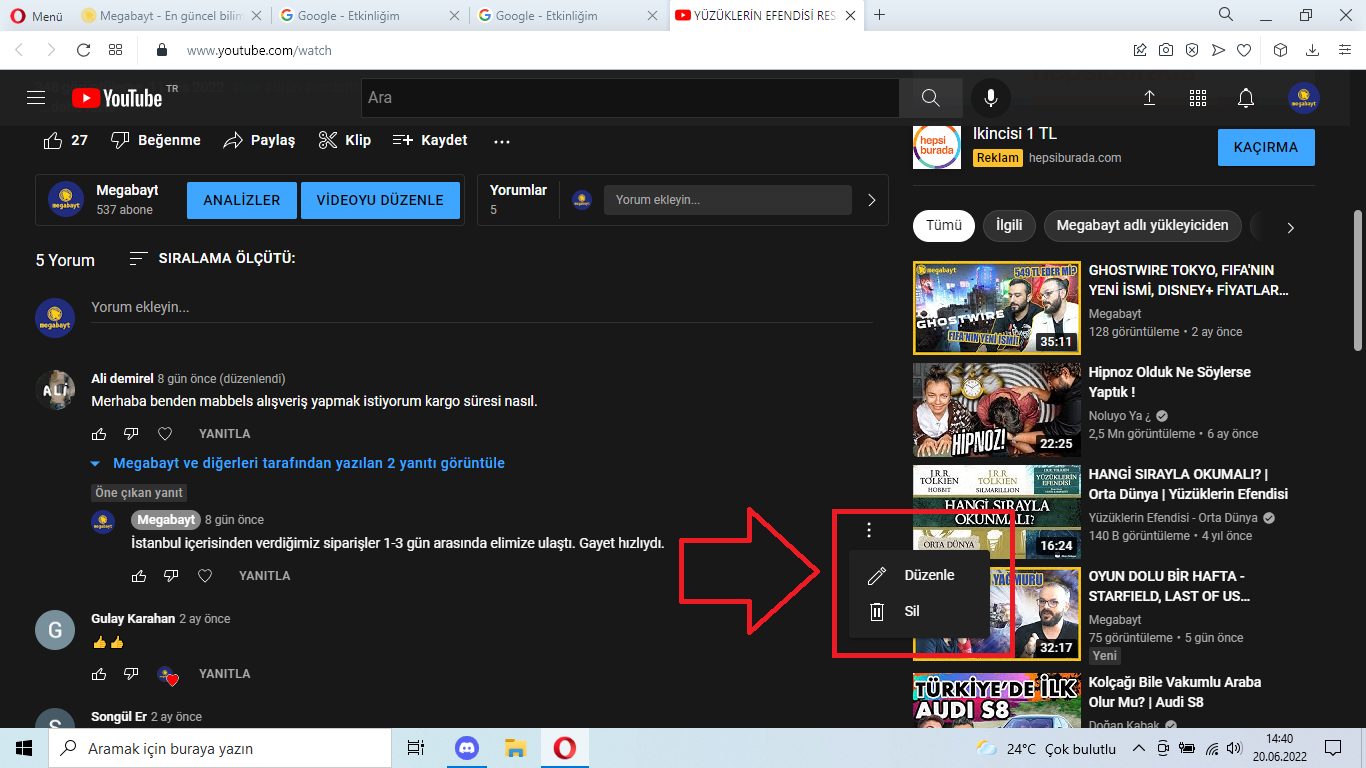The width and height of the screenshot is (1366, 768).
Task: Click the page vertical scrollbar
Action: (1357, 280)
